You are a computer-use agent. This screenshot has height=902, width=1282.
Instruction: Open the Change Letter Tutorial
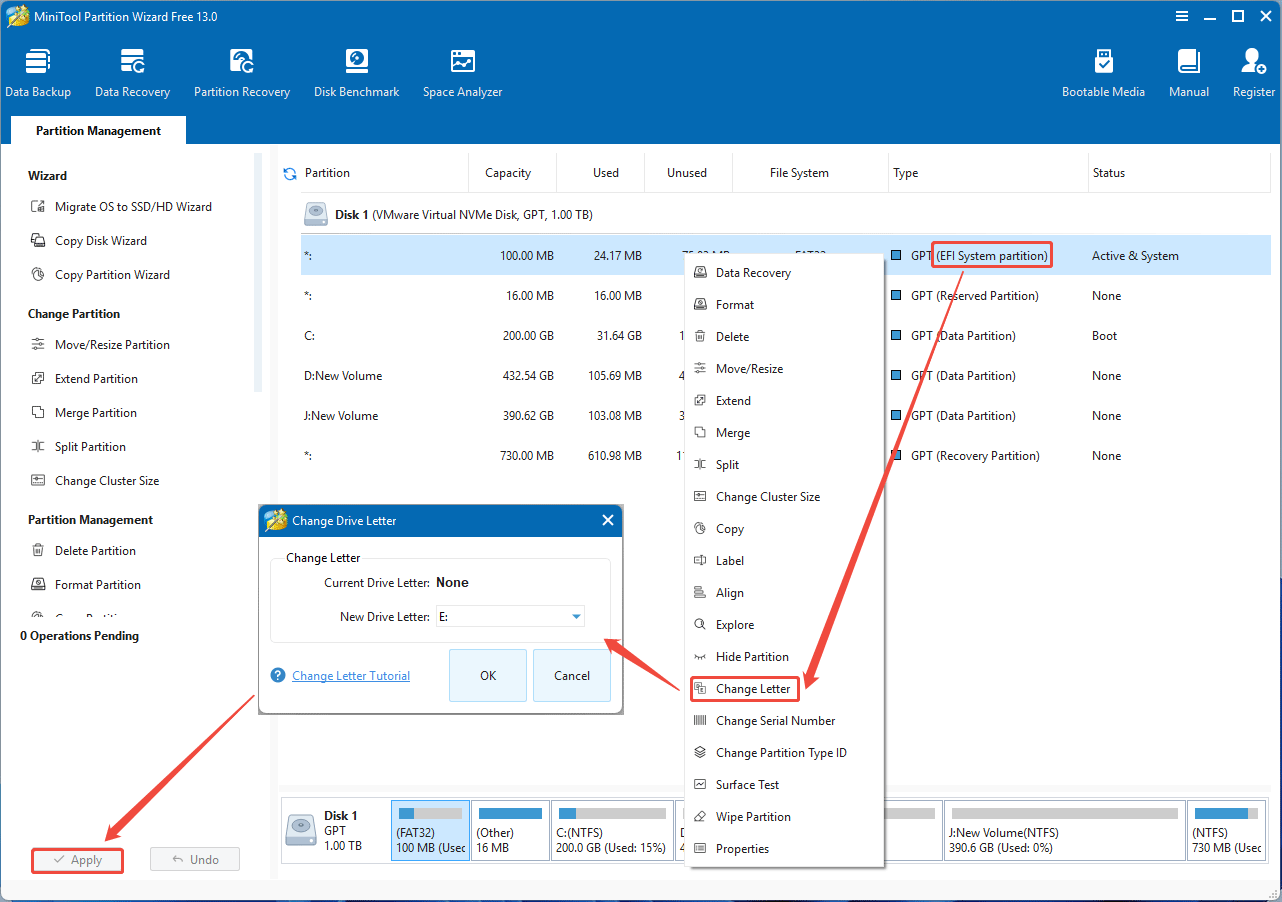tap(350, 675)
